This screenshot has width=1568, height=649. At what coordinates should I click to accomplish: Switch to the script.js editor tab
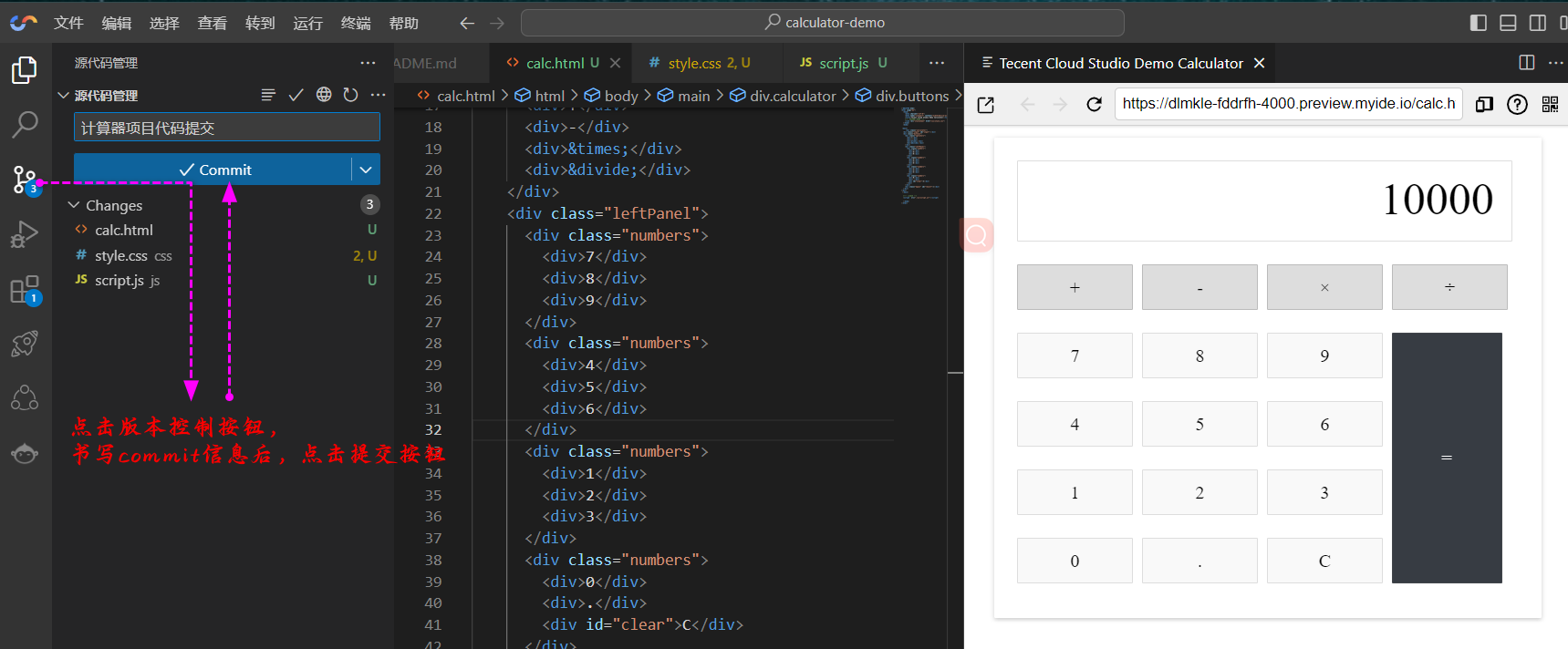tap(844, 63)
